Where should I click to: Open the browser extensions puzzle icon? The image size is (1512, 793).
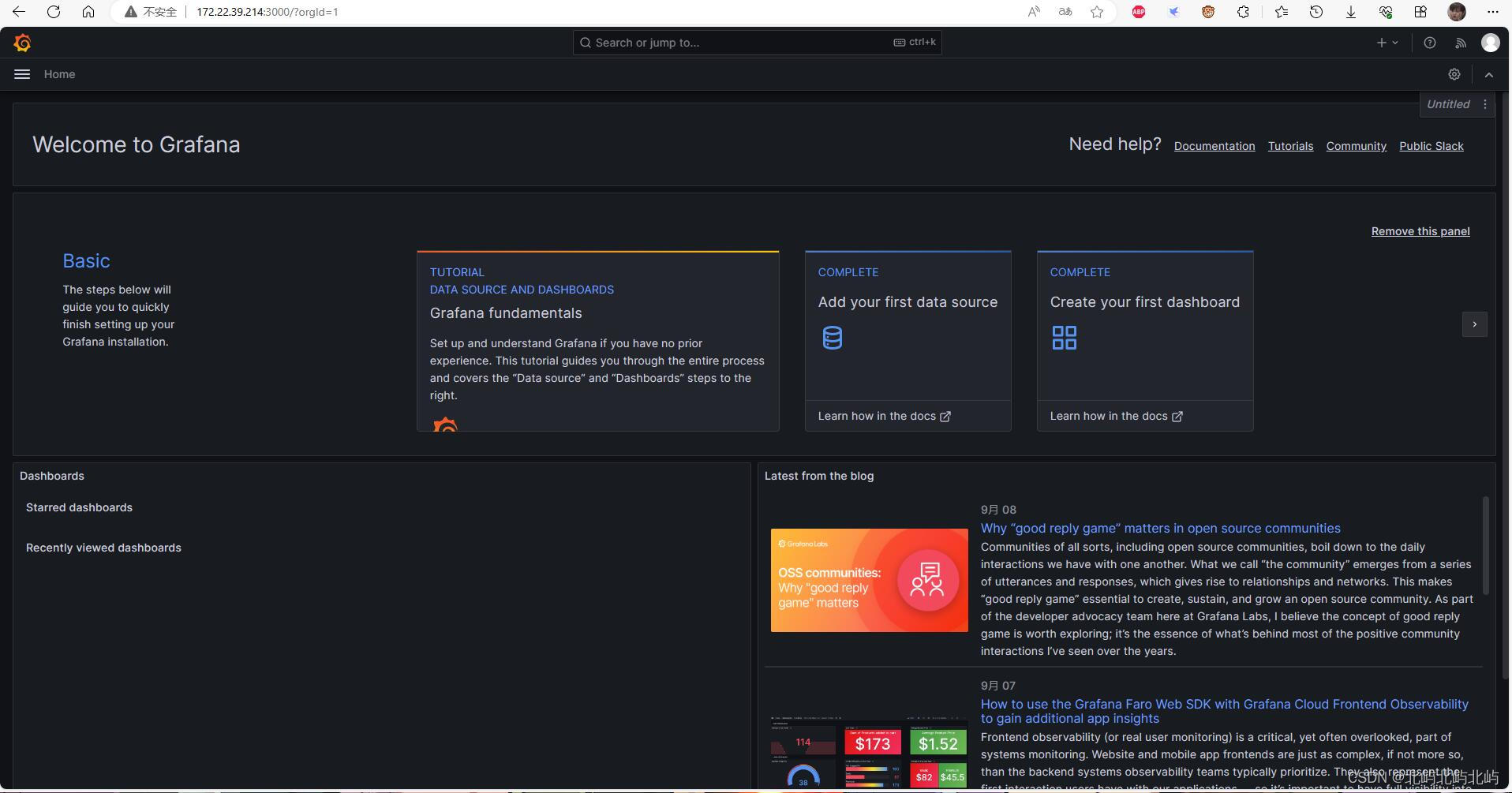pyautogui.click(x=1243, y=12)
